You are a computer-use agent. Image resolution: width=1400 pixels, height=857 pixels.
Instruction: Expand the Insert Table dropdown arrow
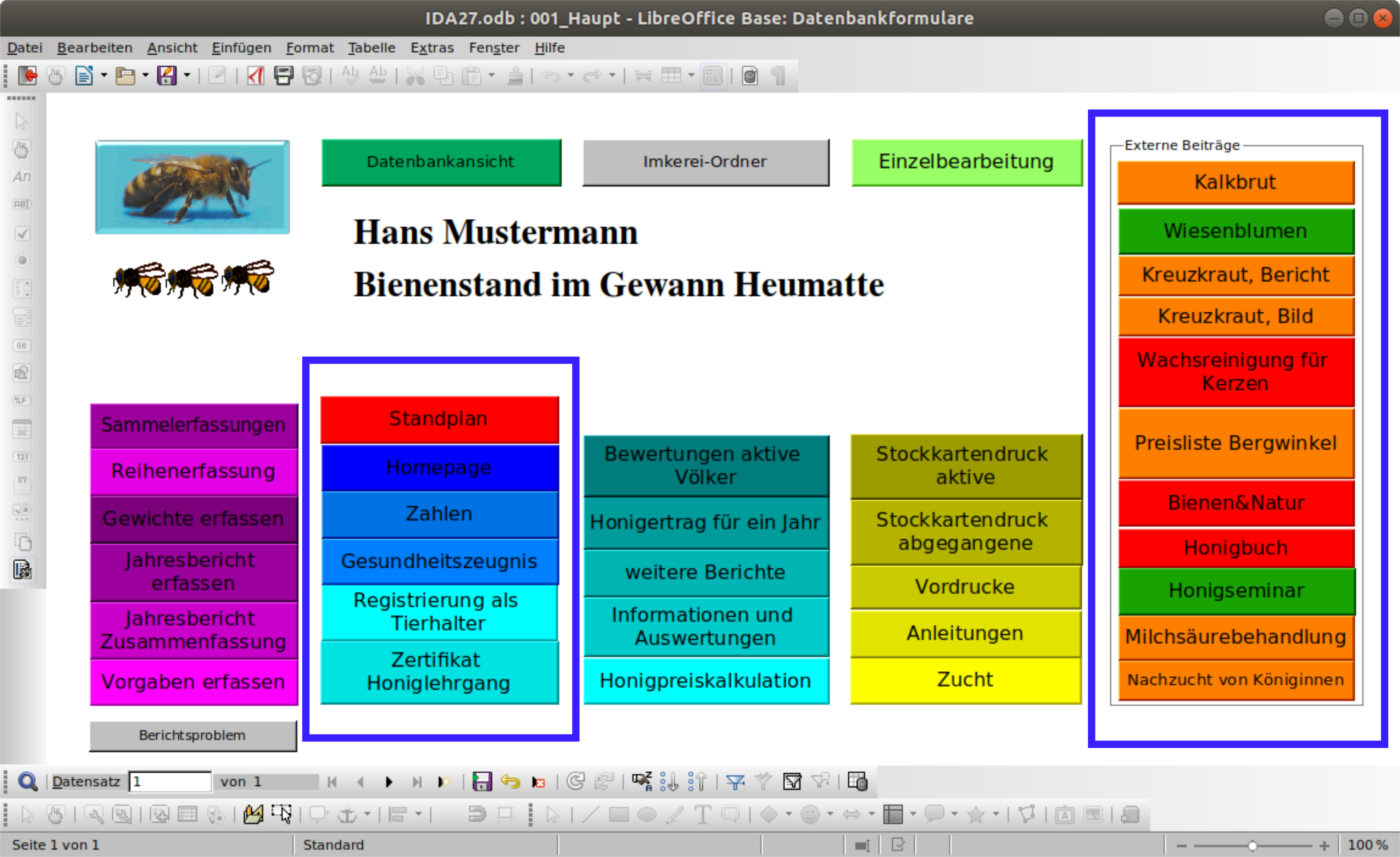pyautogui.click(x=691, y=75)
